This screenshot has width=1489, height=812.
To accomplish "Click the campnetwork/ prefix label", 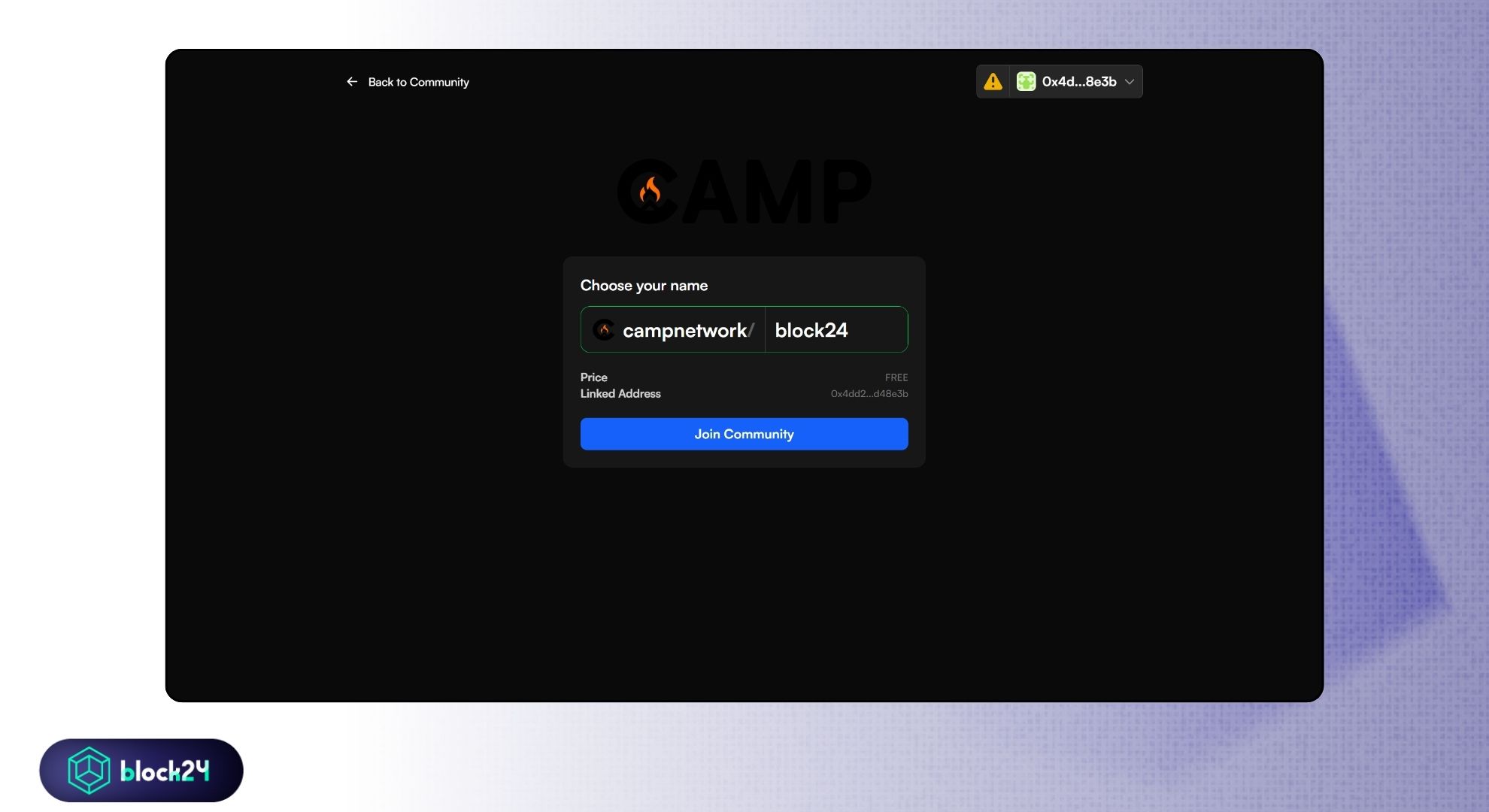I will point(688,330).
